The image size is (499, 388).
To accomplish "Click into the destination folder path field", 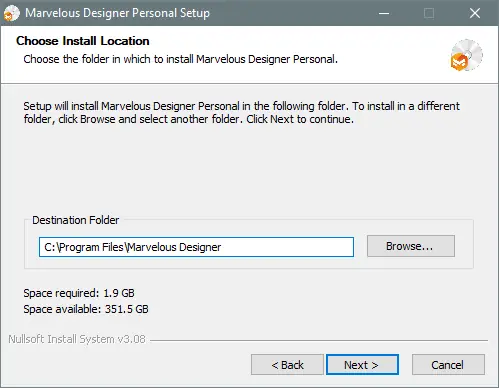I will click(196, 247).
